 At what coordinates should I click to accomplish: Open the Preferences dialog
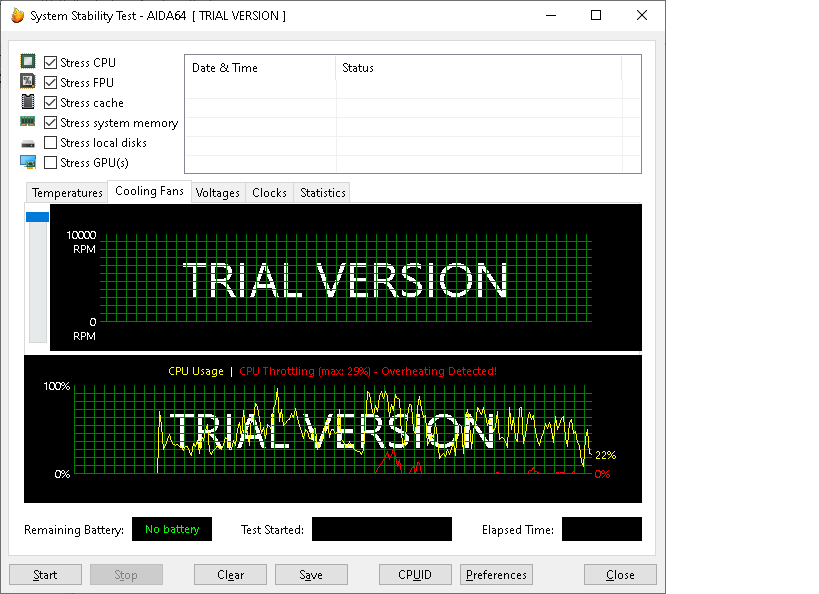[496, 574]
